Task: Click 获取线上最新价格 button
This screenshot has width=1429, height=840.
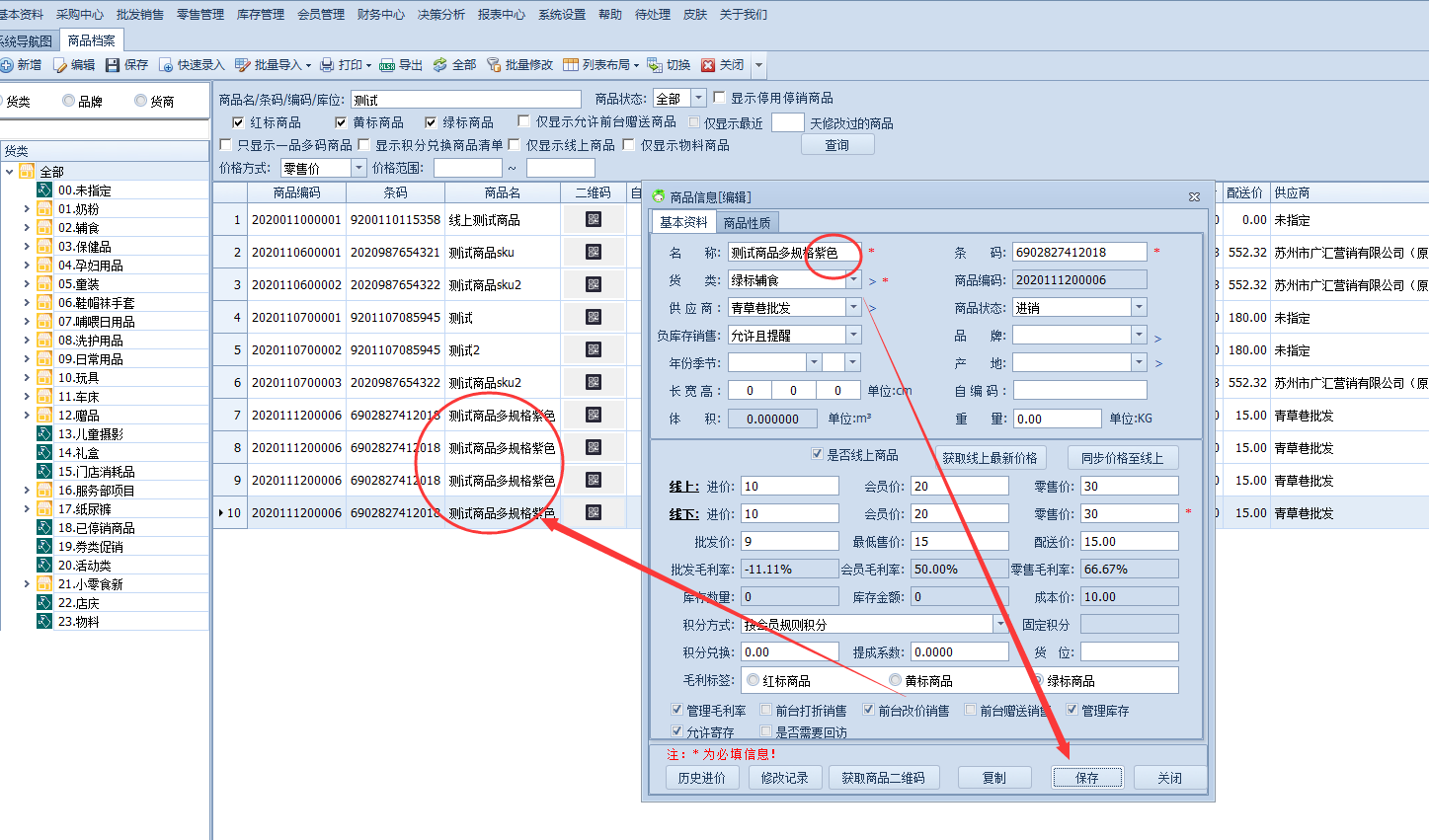Action: coord(990,458)
